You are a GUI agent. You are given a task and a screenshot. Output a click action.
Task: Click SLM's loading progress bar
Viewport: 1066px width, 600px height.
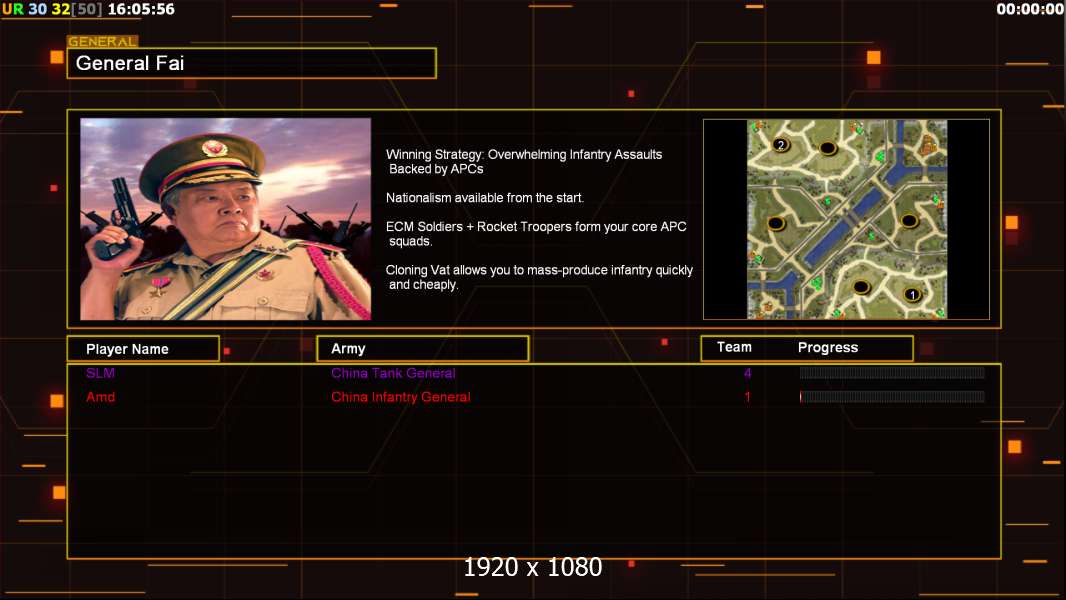(x=892, y=372)
